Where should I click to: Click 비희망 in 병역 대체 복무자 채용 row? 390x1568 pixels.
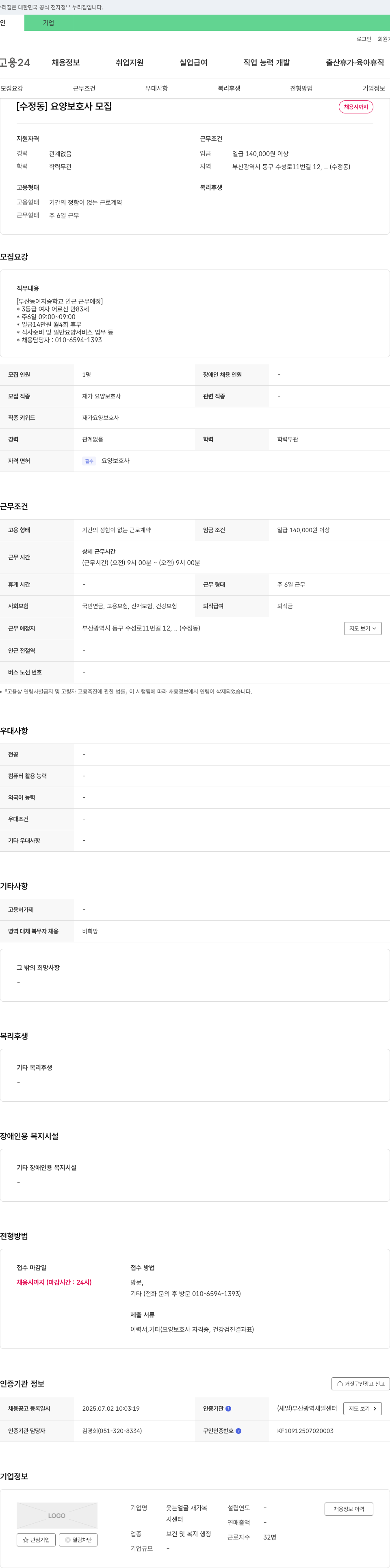pyautogui.click(x=90, y=932)
